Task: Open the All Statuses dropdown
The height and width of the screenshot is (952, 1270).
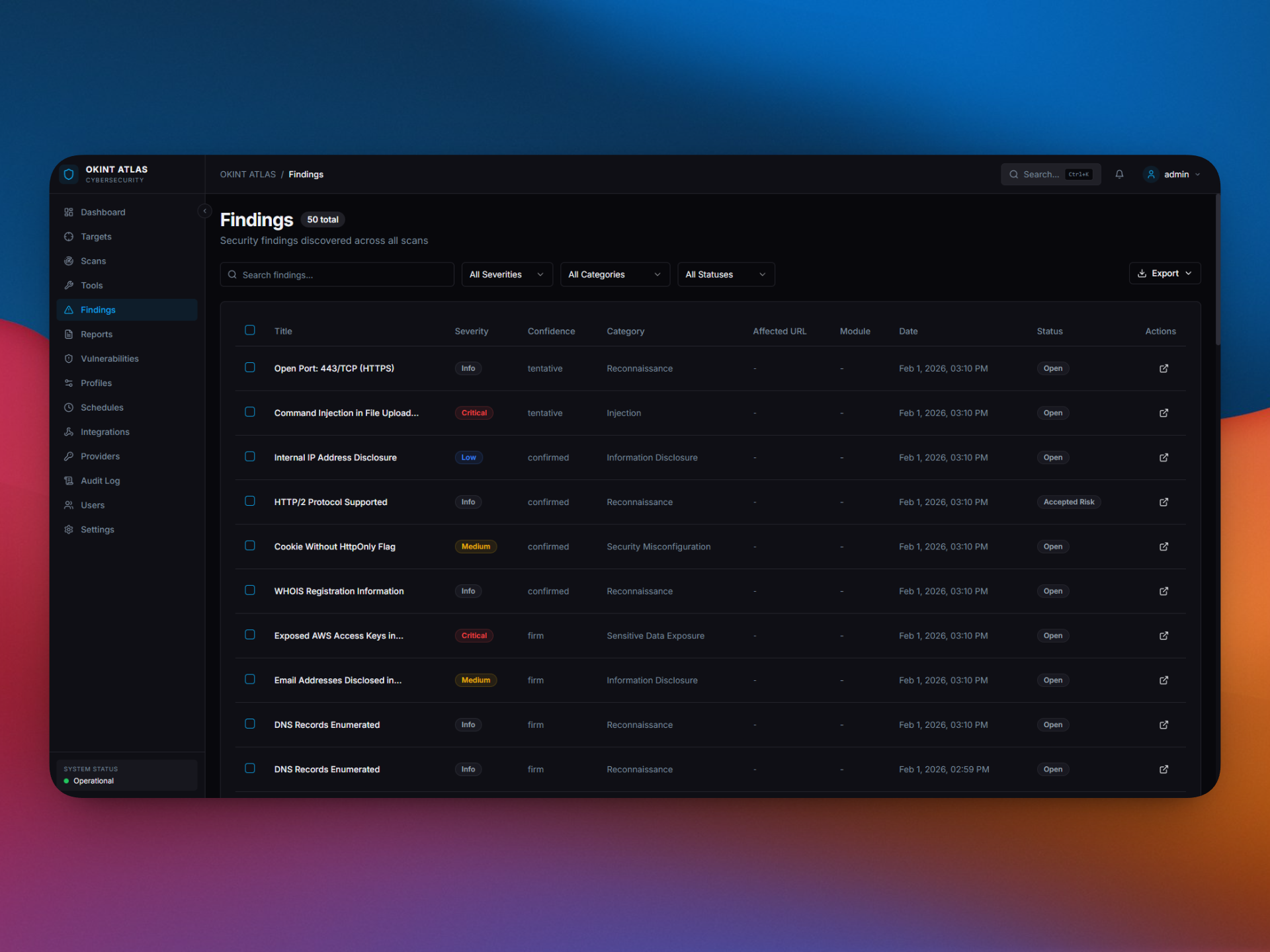Action: click(726, 274)
